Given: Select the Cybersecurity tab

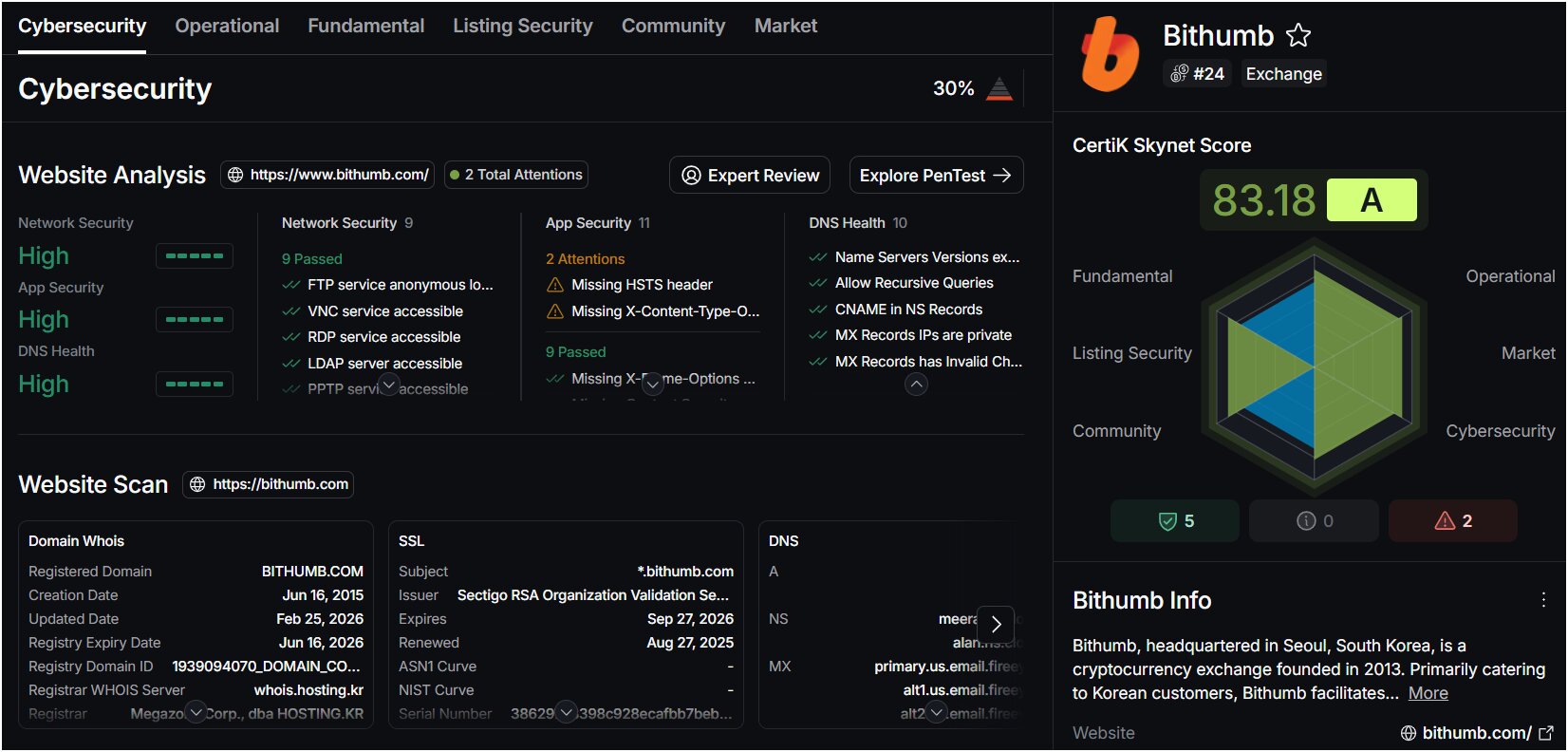Looking at the screenshot, I should point(82,26).
